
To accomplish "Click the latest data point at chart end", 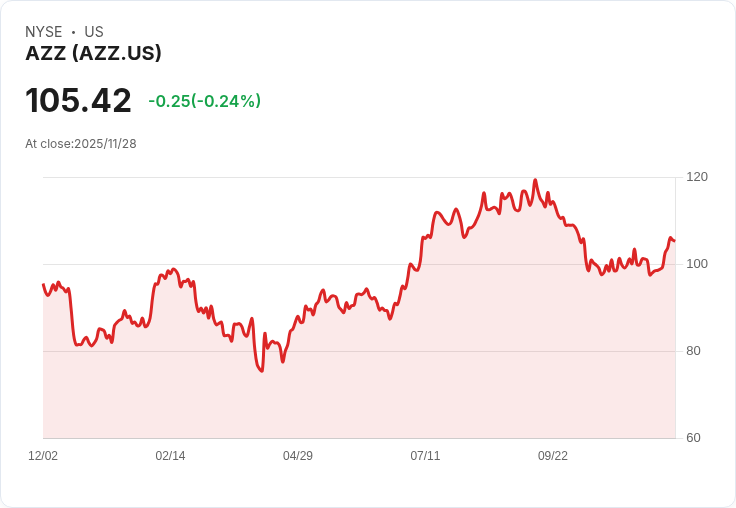I will [675, 241].
